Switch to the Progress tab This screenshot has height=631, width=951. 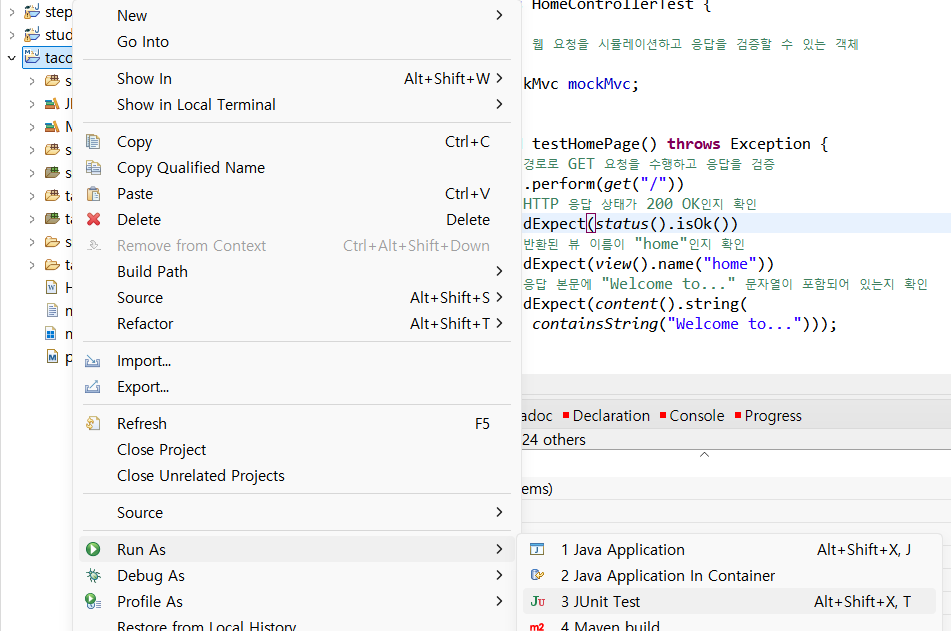pyautogui.click(x=768, y=416)
